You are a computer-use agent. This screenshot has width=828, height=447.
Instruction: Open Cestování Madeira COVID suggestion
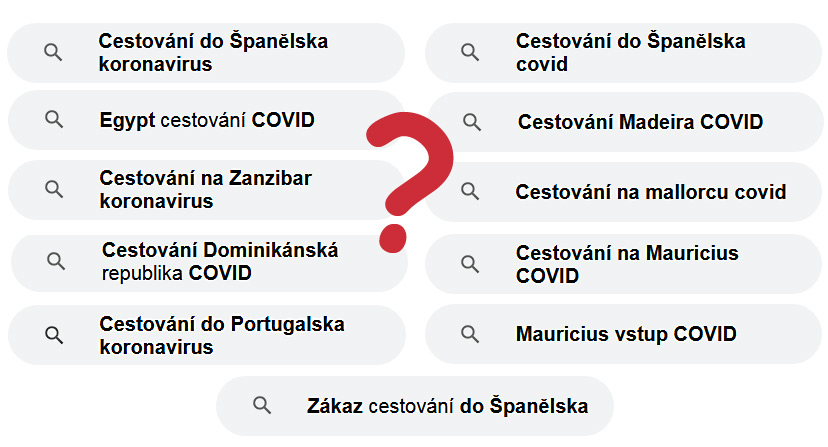click(640, 122)
